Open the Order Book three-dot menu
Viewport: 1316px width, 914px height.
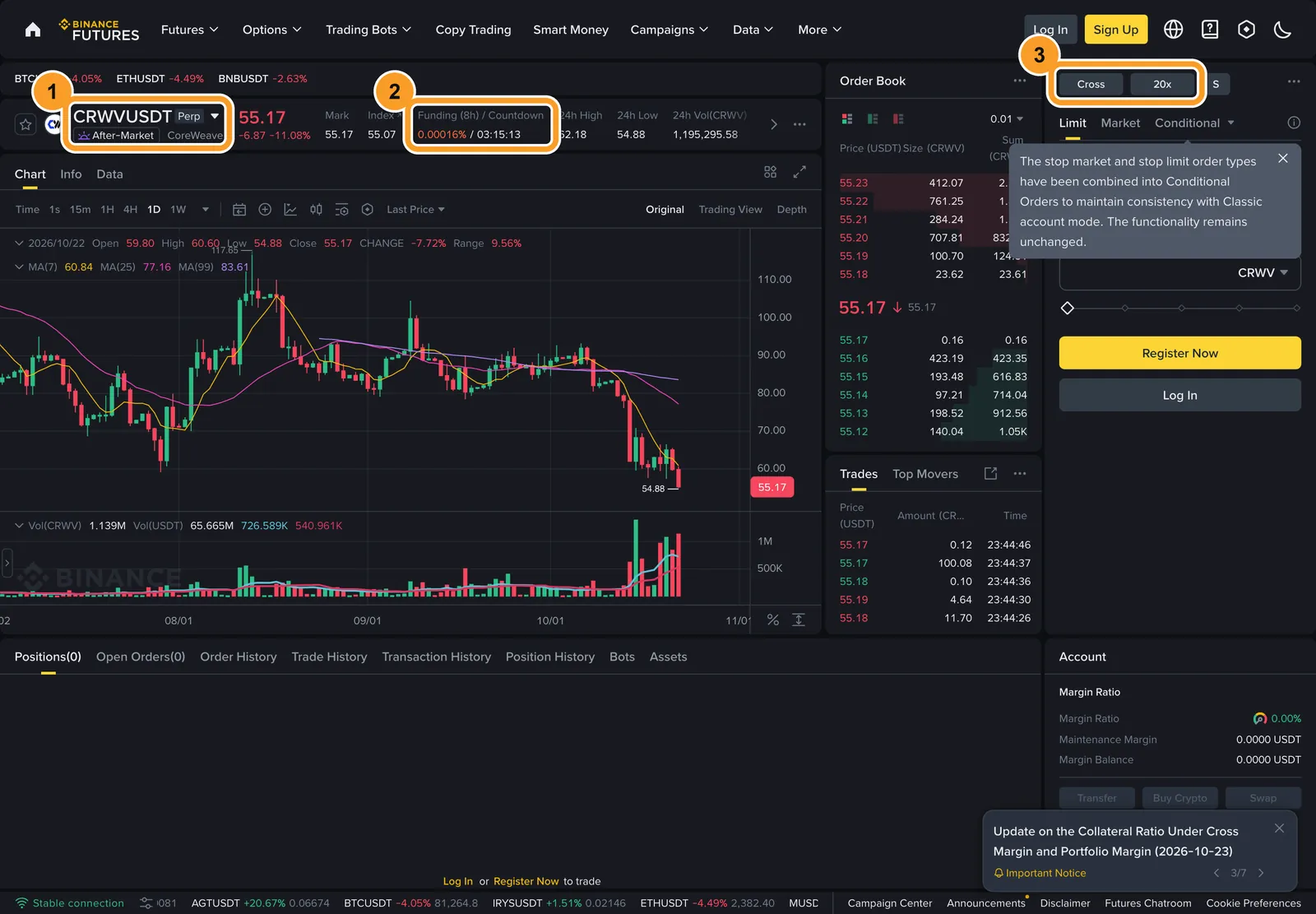tap(1020, 81)
